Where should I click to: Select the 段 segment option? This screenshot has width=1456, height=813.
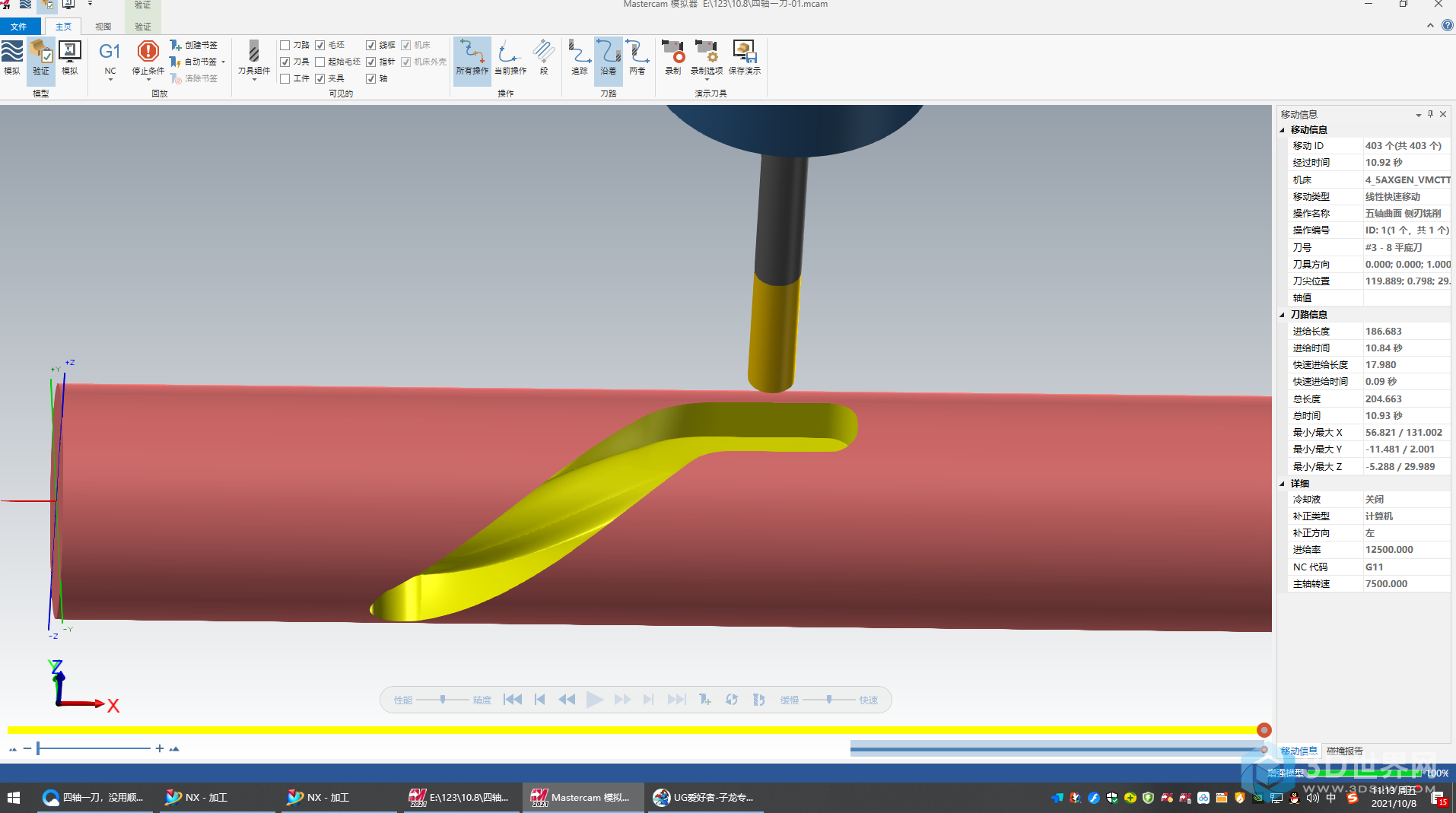tap(544, 58)
